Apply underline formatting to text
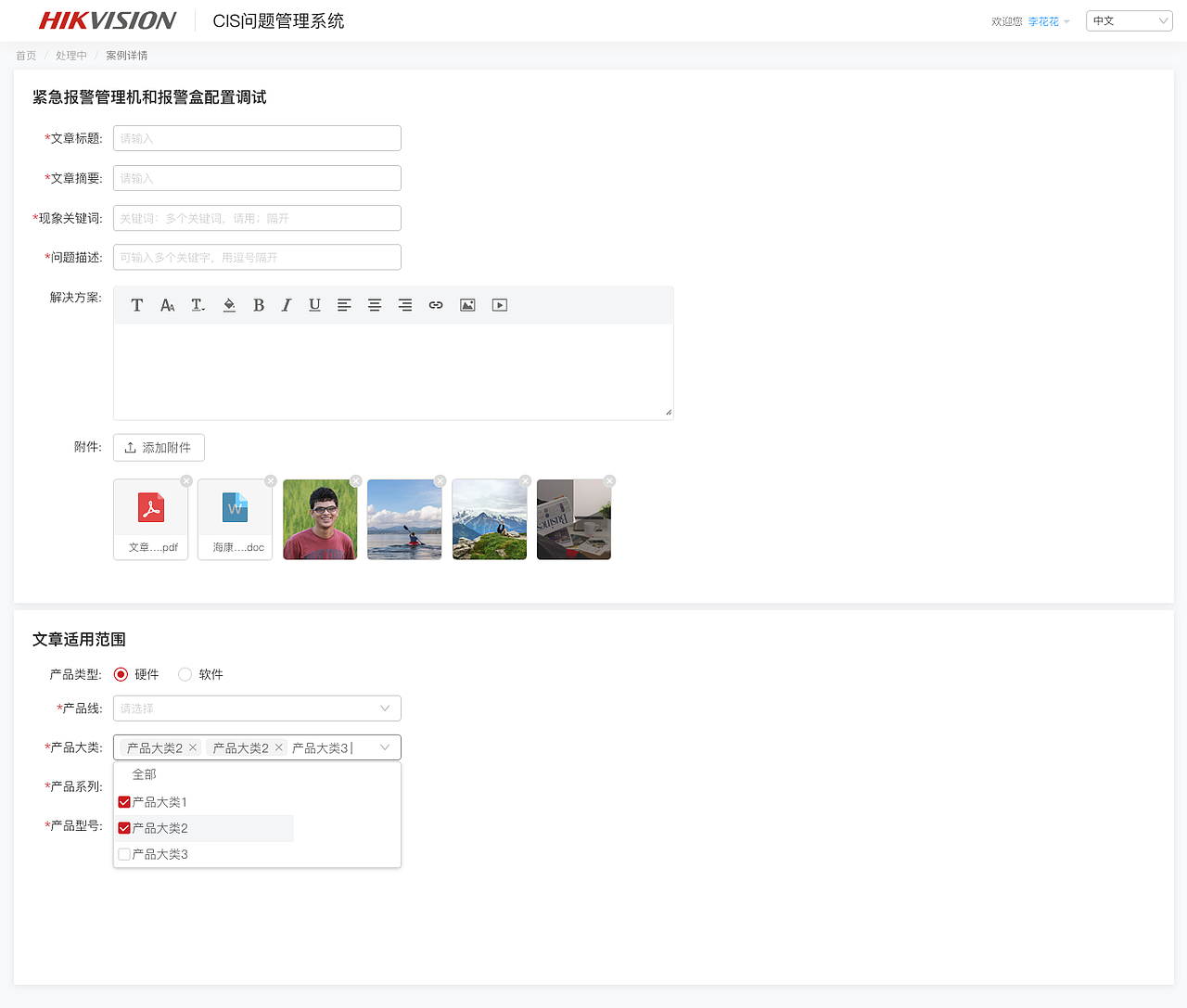The height and width of the screenshot is (1008, 1187). click(x=314, y=304)
